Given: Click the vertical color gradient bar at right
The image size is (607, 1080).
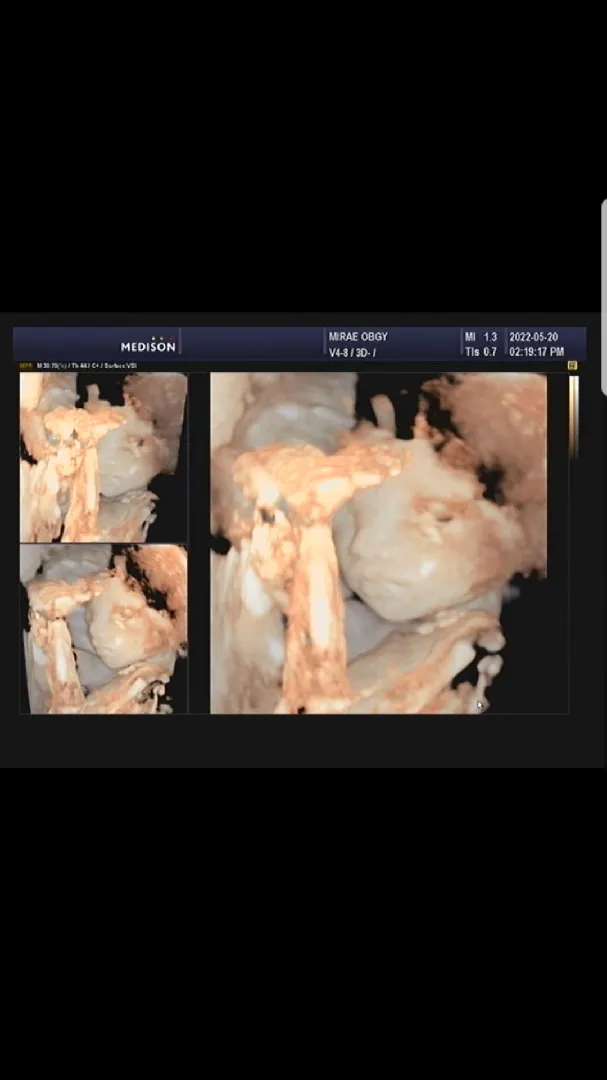Looking at the screenshot, I should (573, 417).
